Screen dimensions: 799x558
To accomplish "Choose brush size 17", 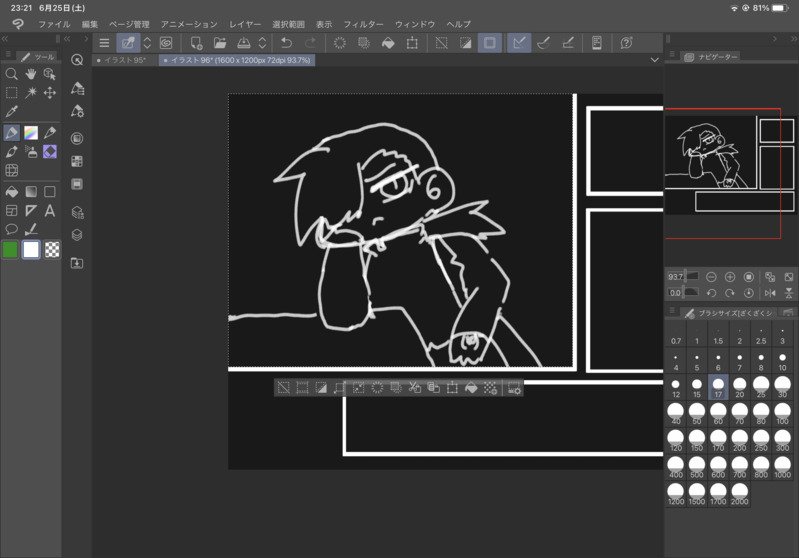I will point(718,387).
